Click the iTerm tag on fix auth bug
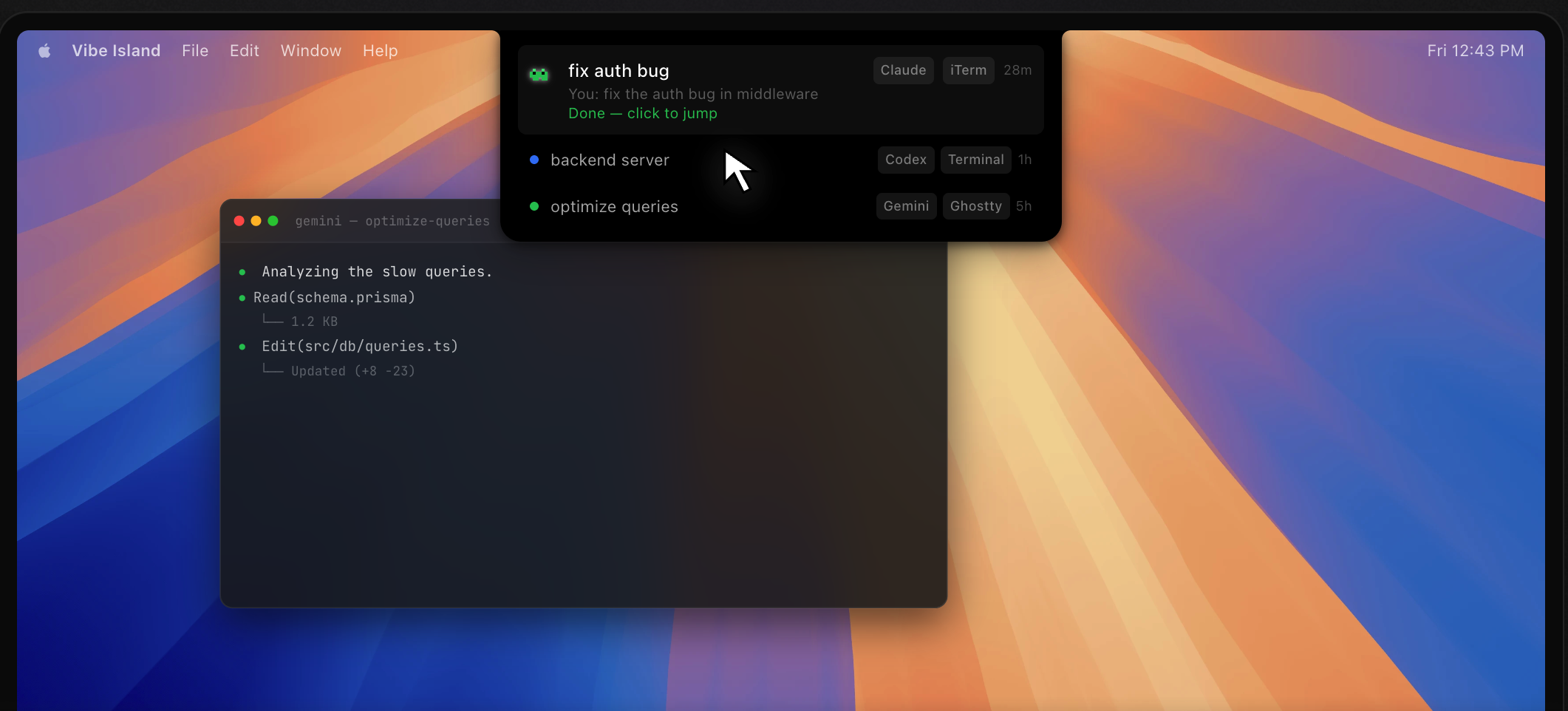This screenshot has height=711, width=1568. pos(968,70)
